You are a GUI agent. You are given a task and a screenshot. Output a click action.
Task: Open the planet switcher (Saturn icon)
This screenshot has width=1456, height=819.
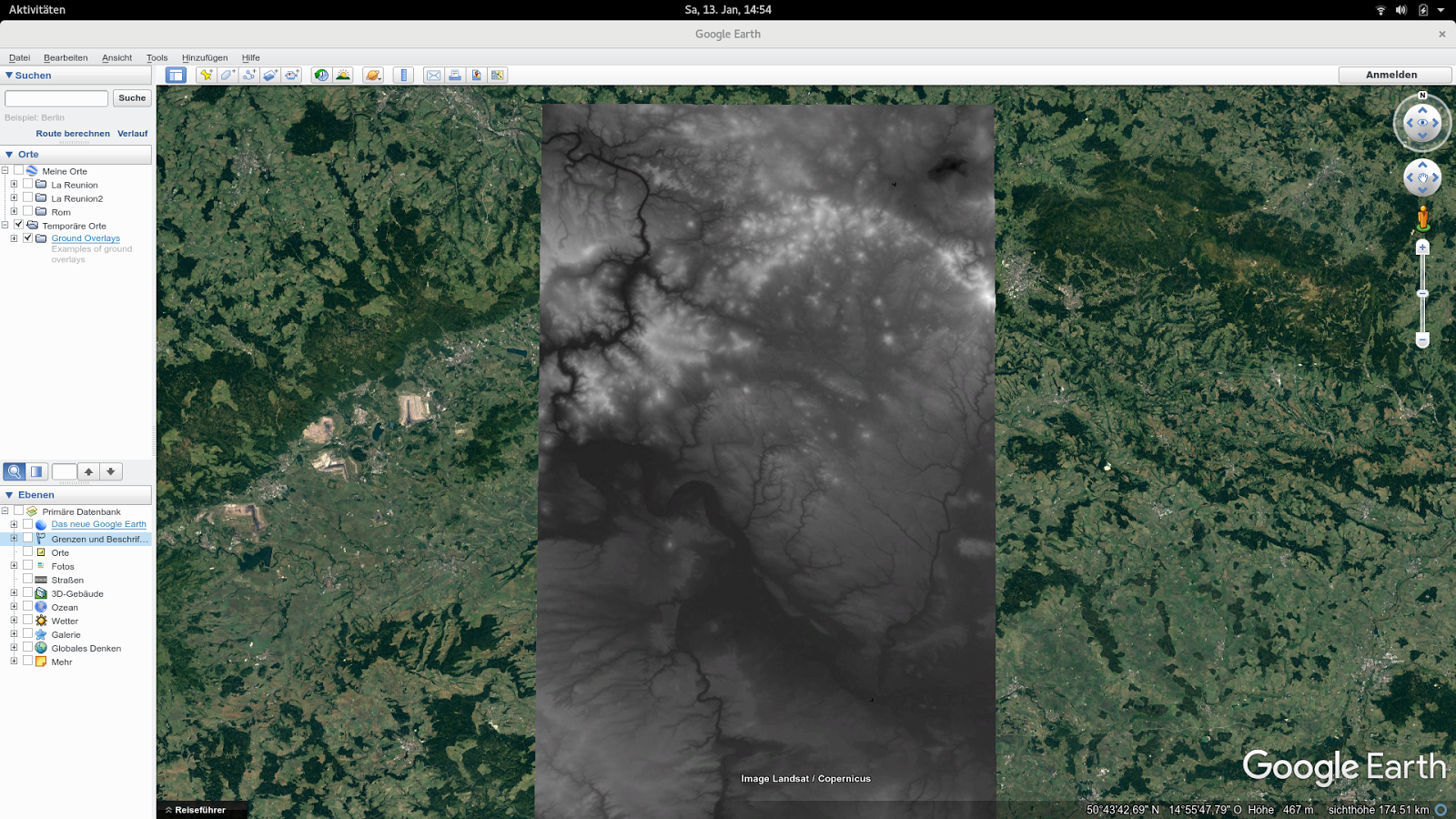pos(373,75)
